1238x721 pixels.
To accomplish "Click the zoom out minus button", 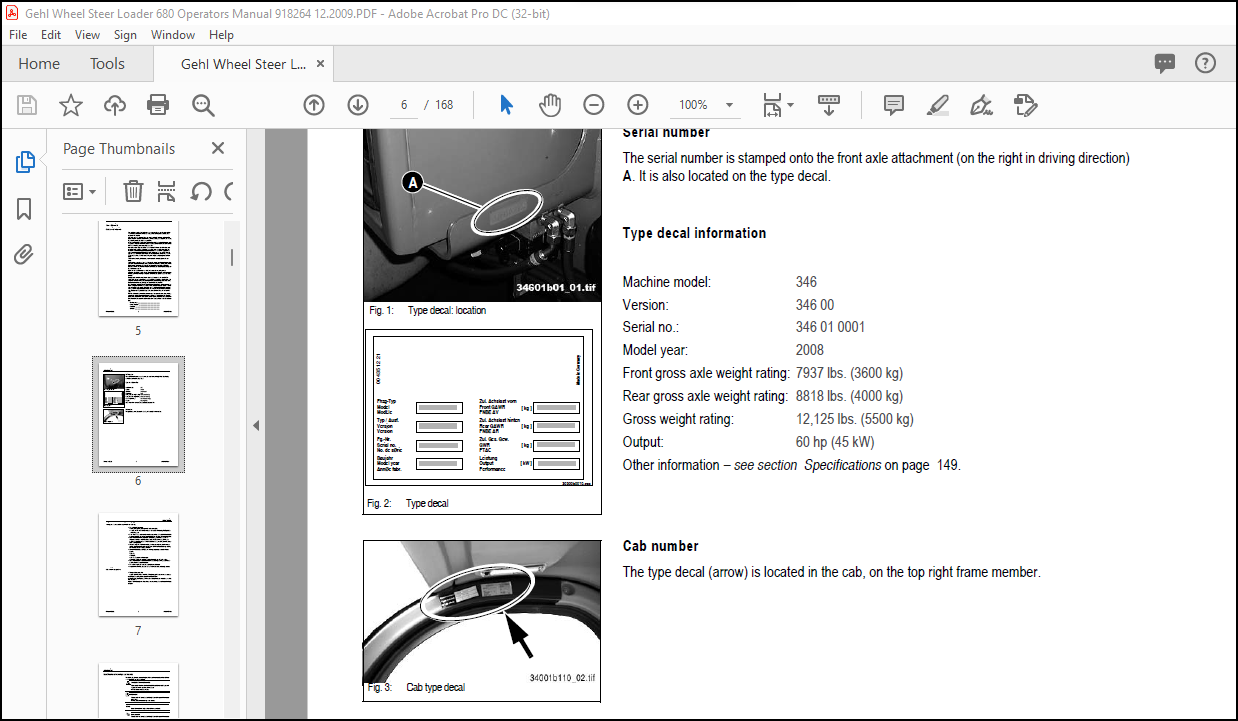I will [x=594, y=105].
